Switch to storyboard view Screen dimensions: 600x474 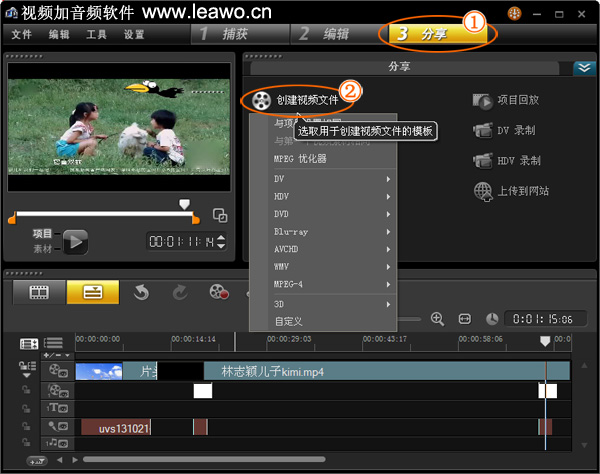[x=39, y=292]
